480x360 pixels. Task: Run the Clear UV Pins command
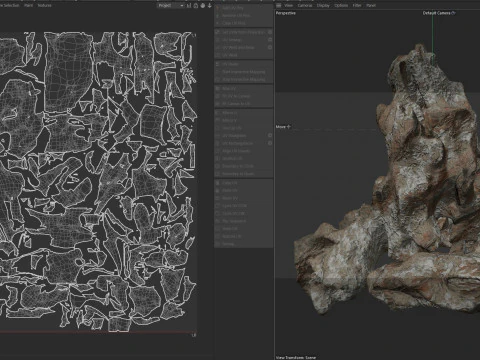pos(243,23)
